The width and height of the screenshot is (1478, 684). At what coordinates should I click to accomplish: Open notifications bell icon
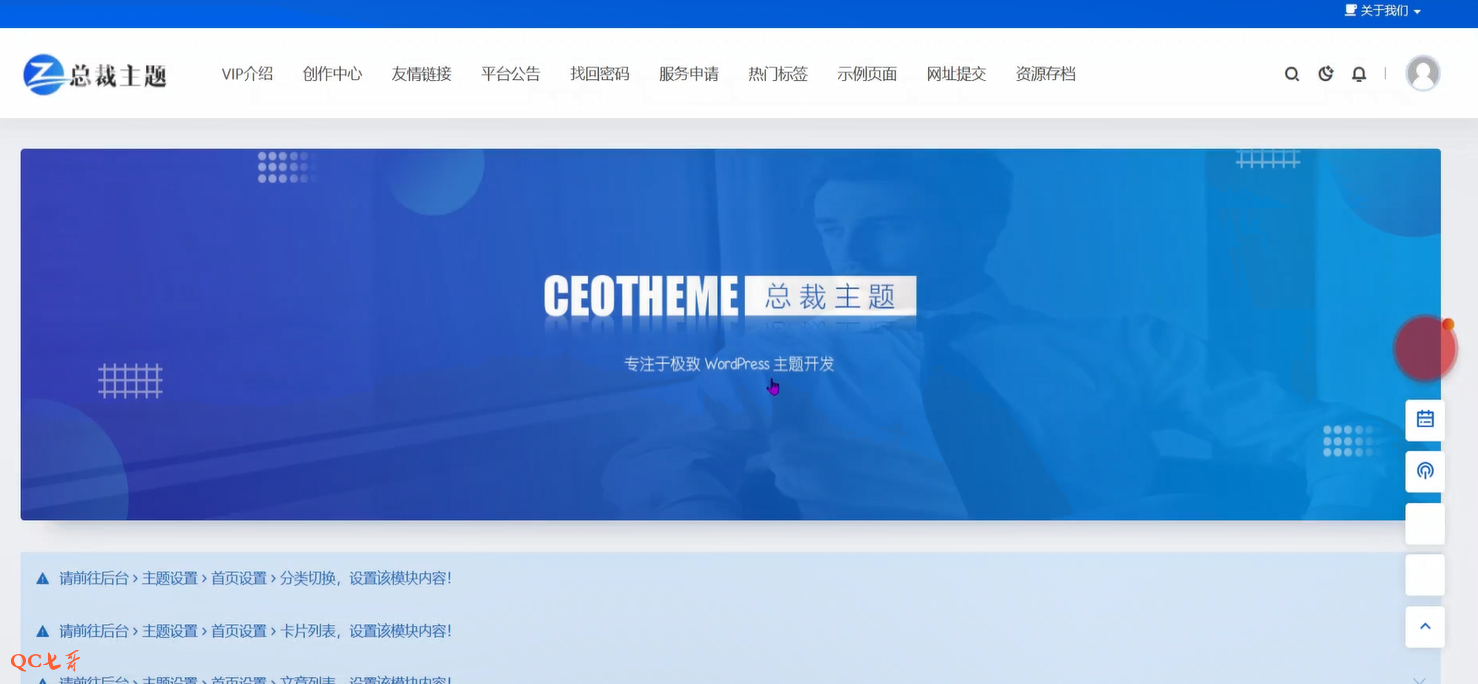tap(1359, 74)
